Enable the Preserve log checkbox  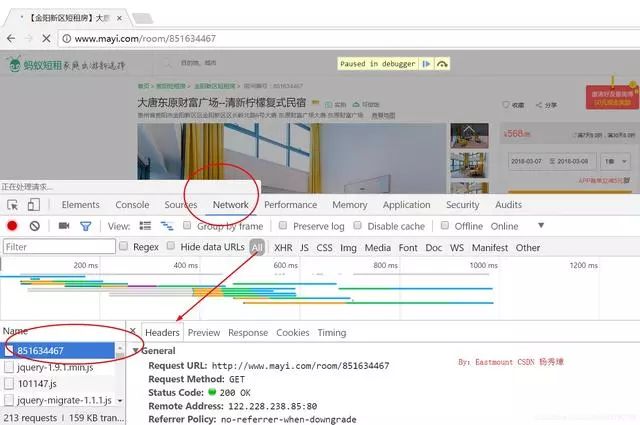tap(282, 225)
